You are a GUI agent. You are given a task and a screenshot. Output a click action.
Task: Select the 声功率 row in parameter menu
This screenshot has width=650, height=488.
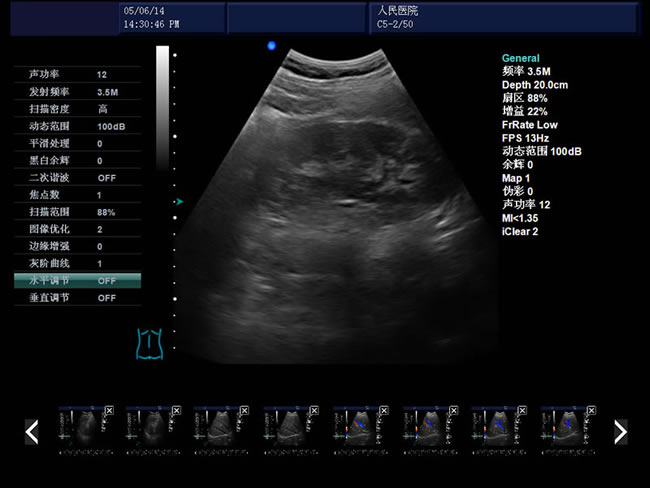(78, 75)
